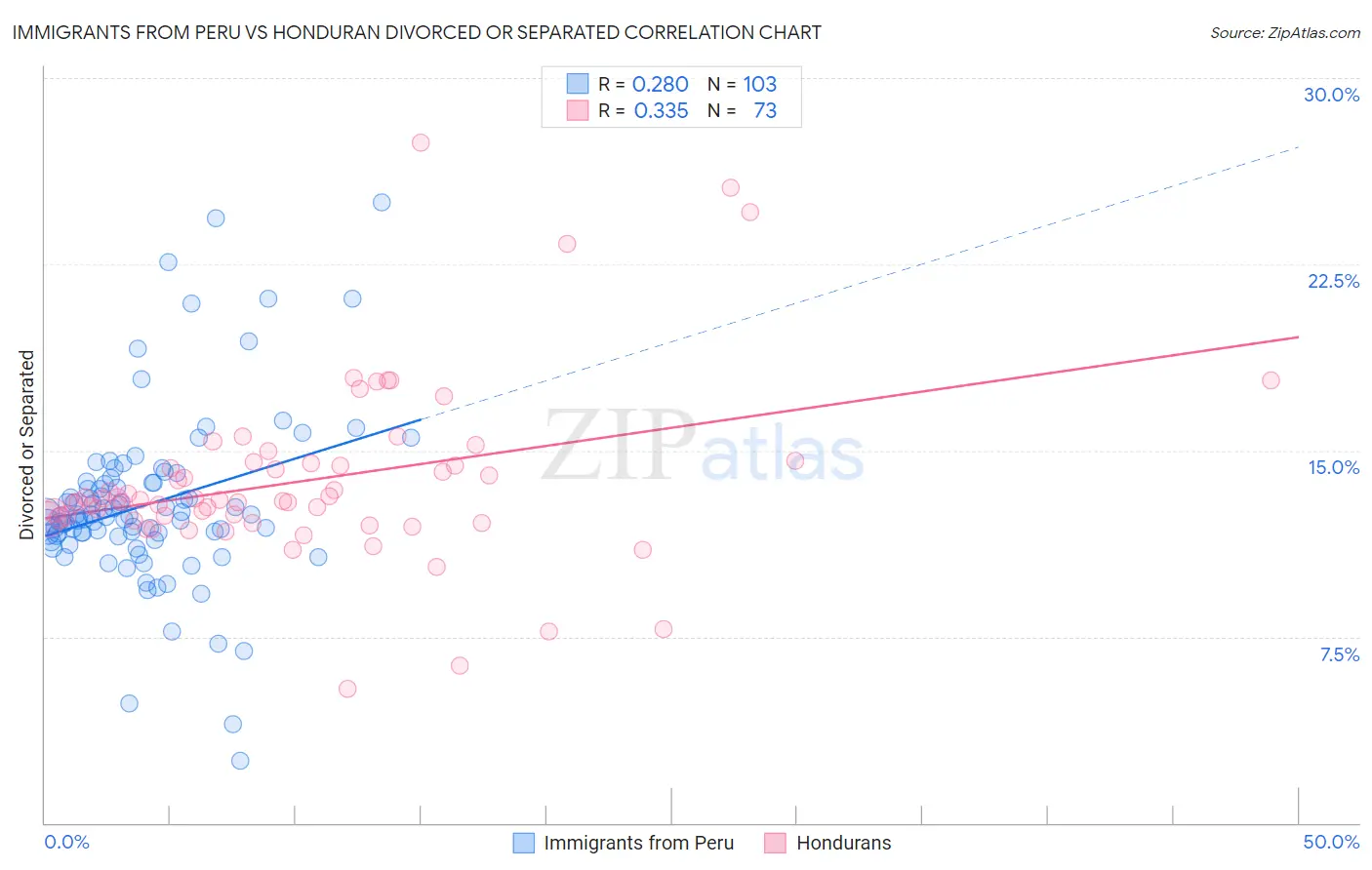Click the chart title text
Viewport: 1372px width, 870px height.
tap(417, 32)
